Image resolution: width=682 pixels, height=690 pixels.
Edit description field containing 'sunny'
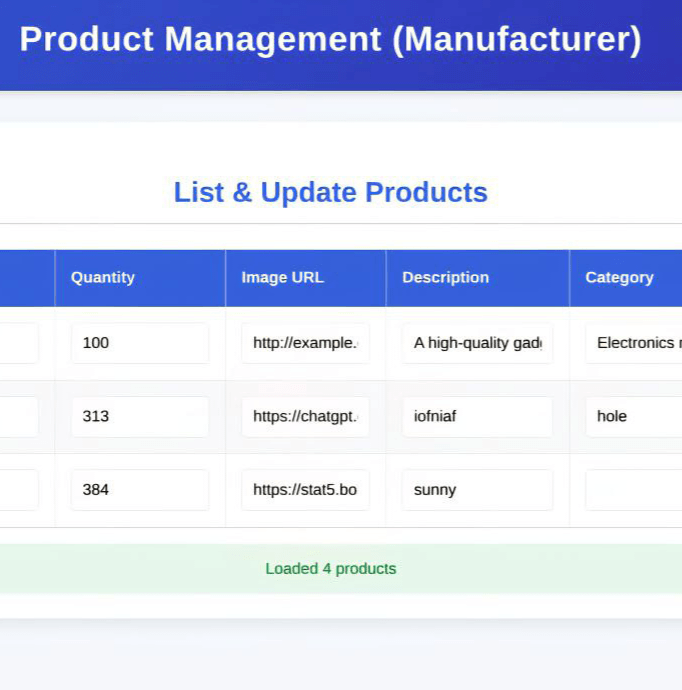pos(477,490)
